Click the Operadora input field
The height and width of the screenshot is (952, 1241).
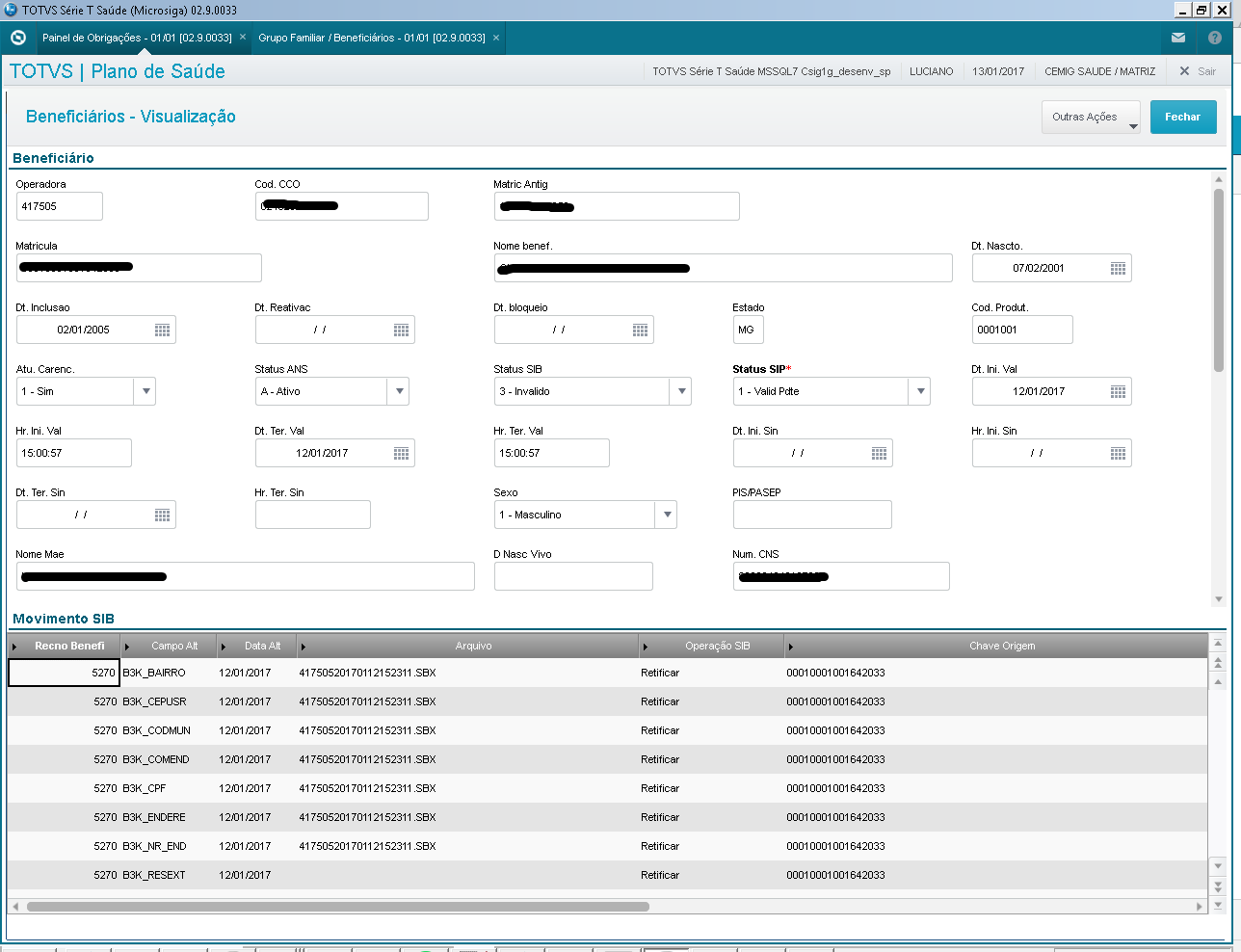60,206
